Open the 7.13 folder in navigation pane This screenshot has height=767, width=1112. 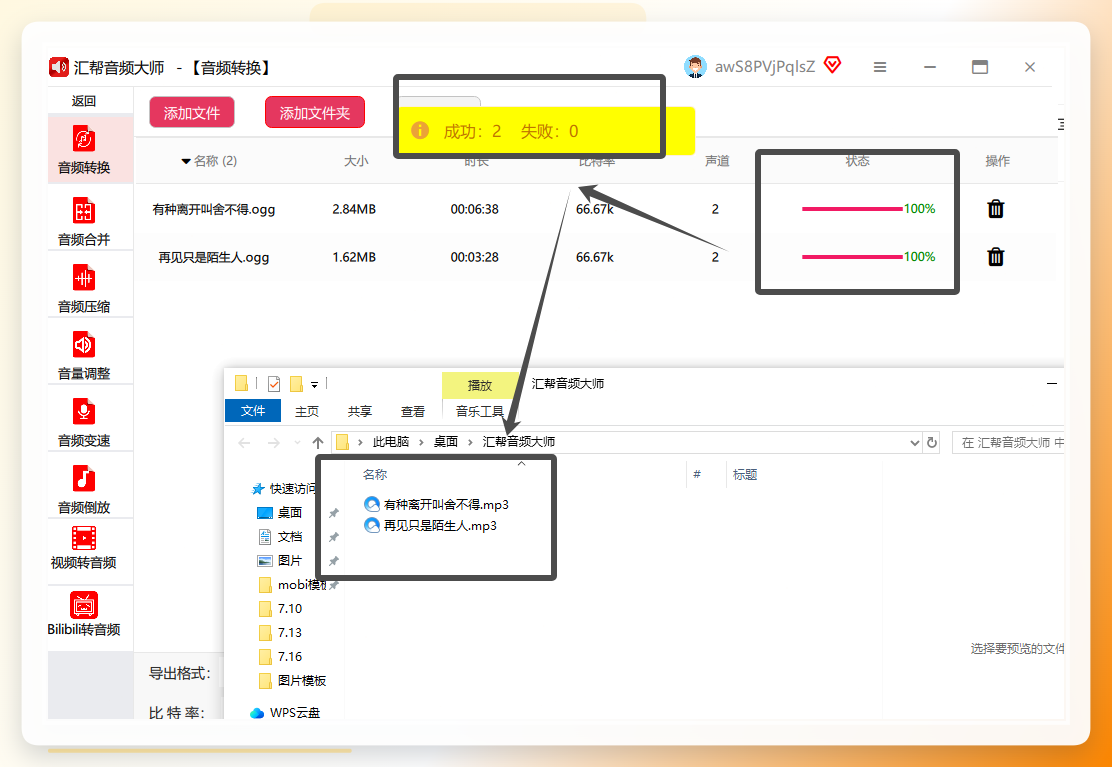pyautogui.click(x=281, y=633)
